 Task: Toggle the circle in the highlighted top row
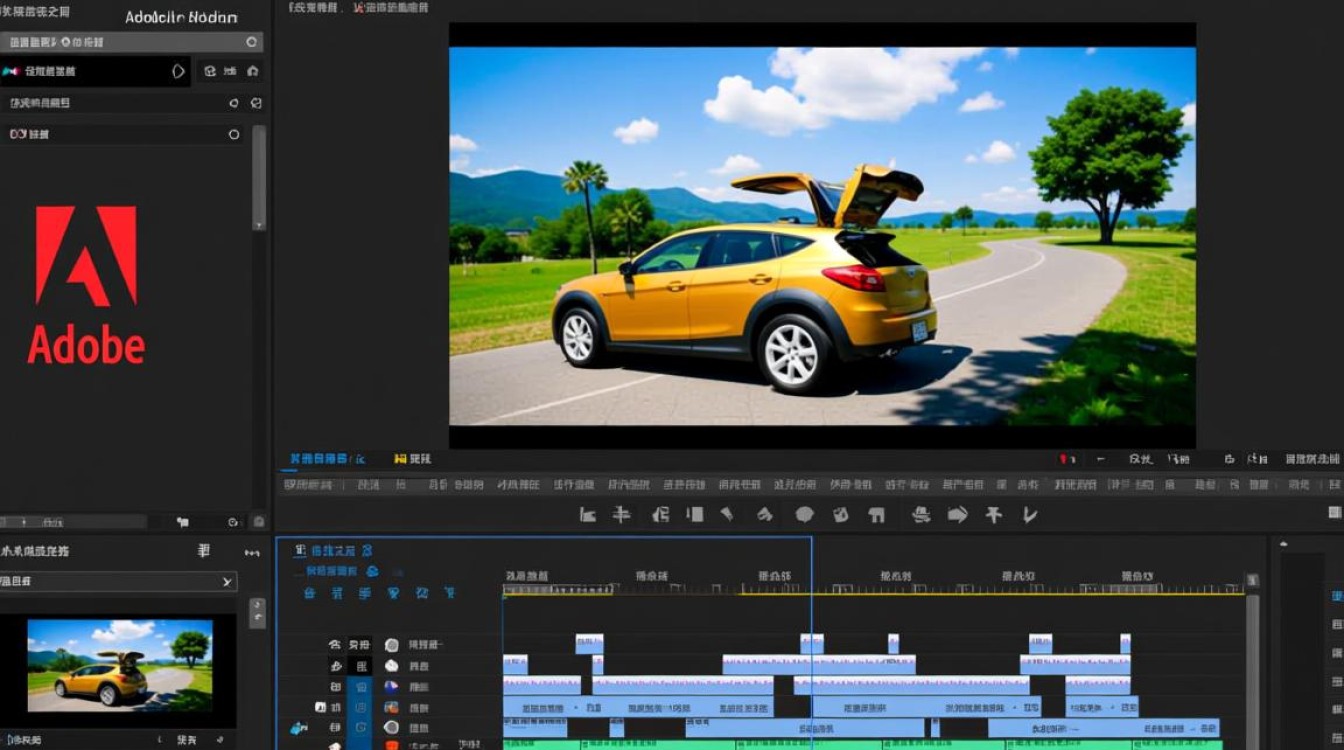click(x=253, y=42)
